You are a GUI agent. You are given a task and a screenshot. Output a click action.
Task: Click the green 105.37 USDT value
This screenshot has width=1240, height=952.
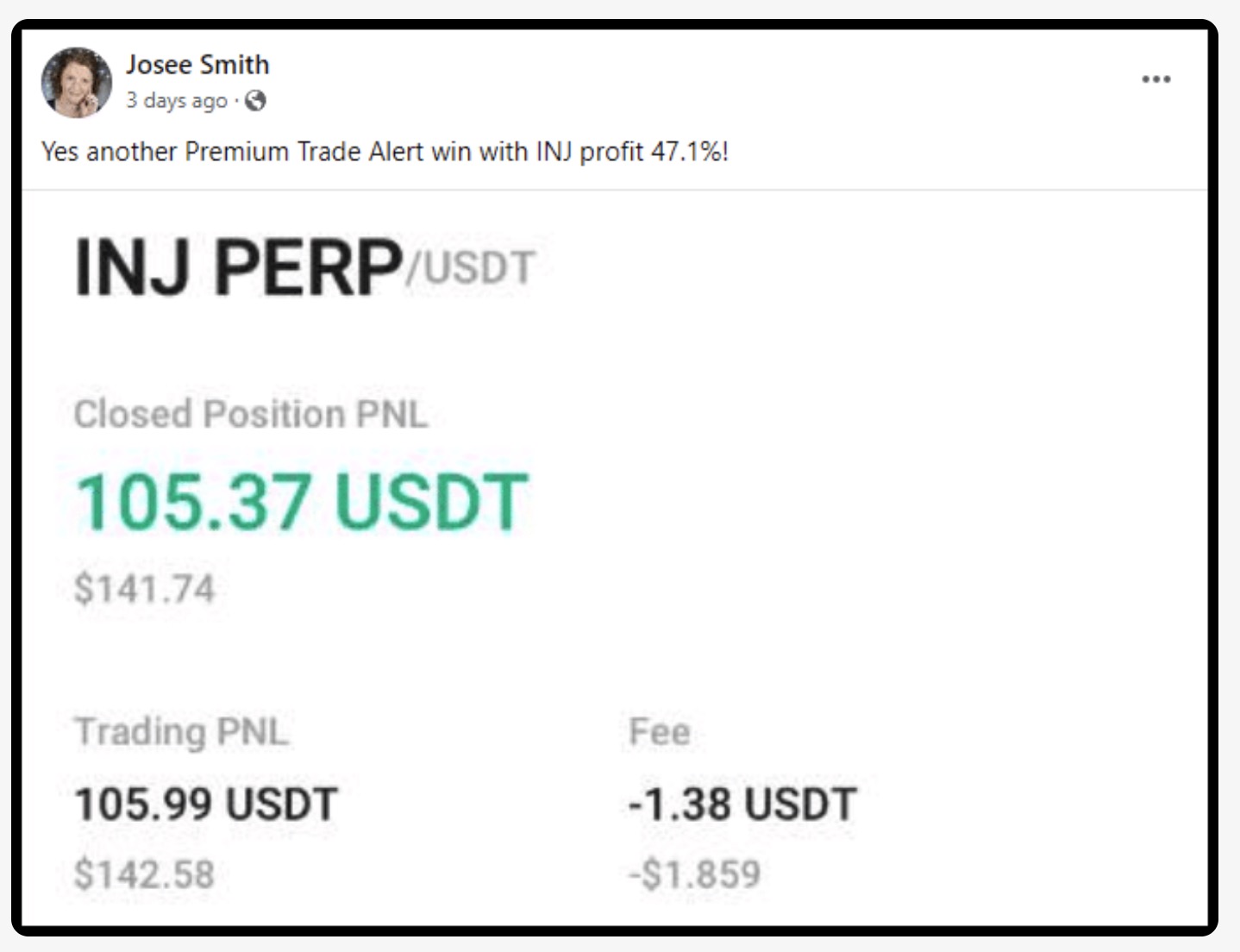(x=302, y=502)
